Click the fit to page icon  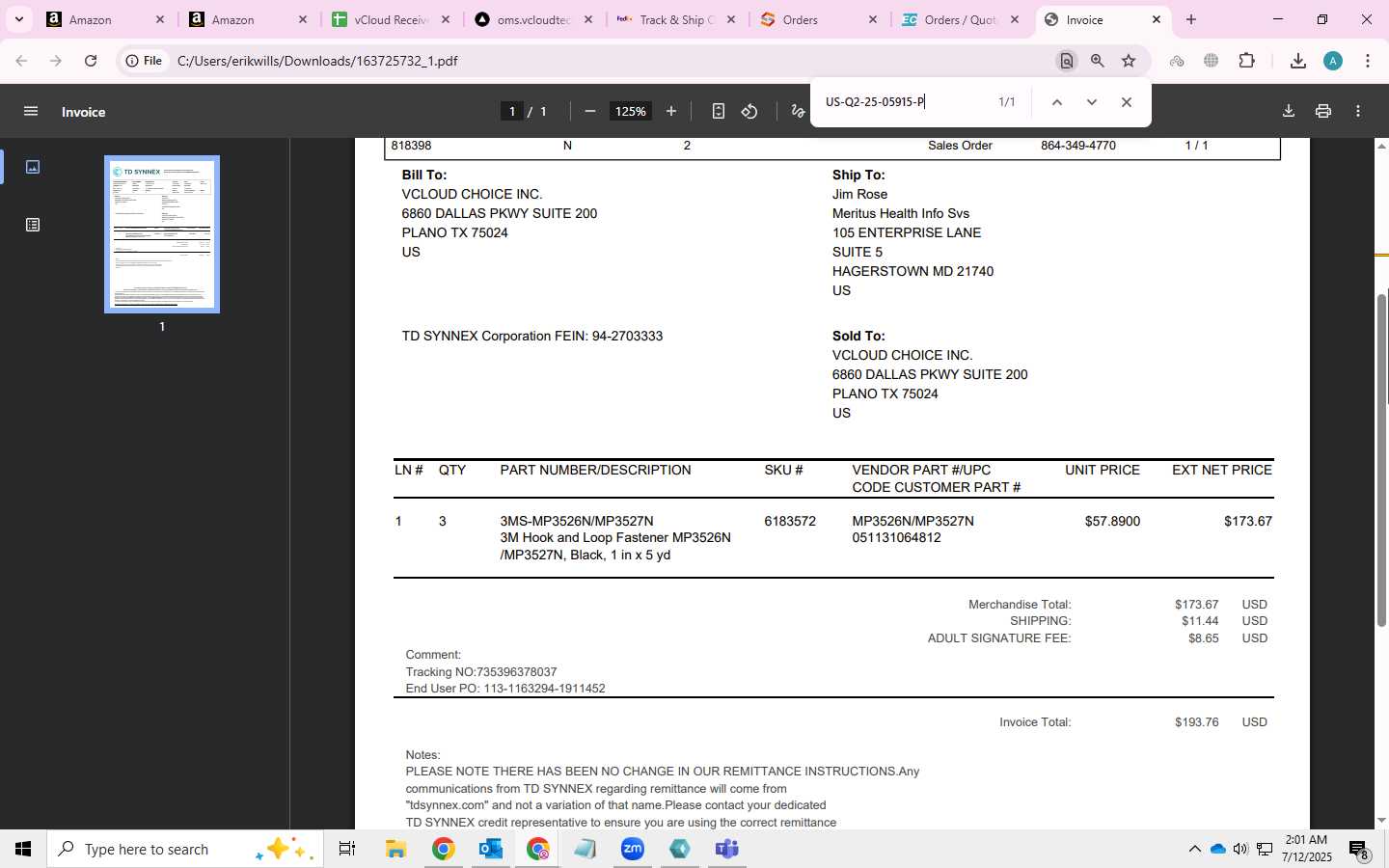[x=719, y=112]
